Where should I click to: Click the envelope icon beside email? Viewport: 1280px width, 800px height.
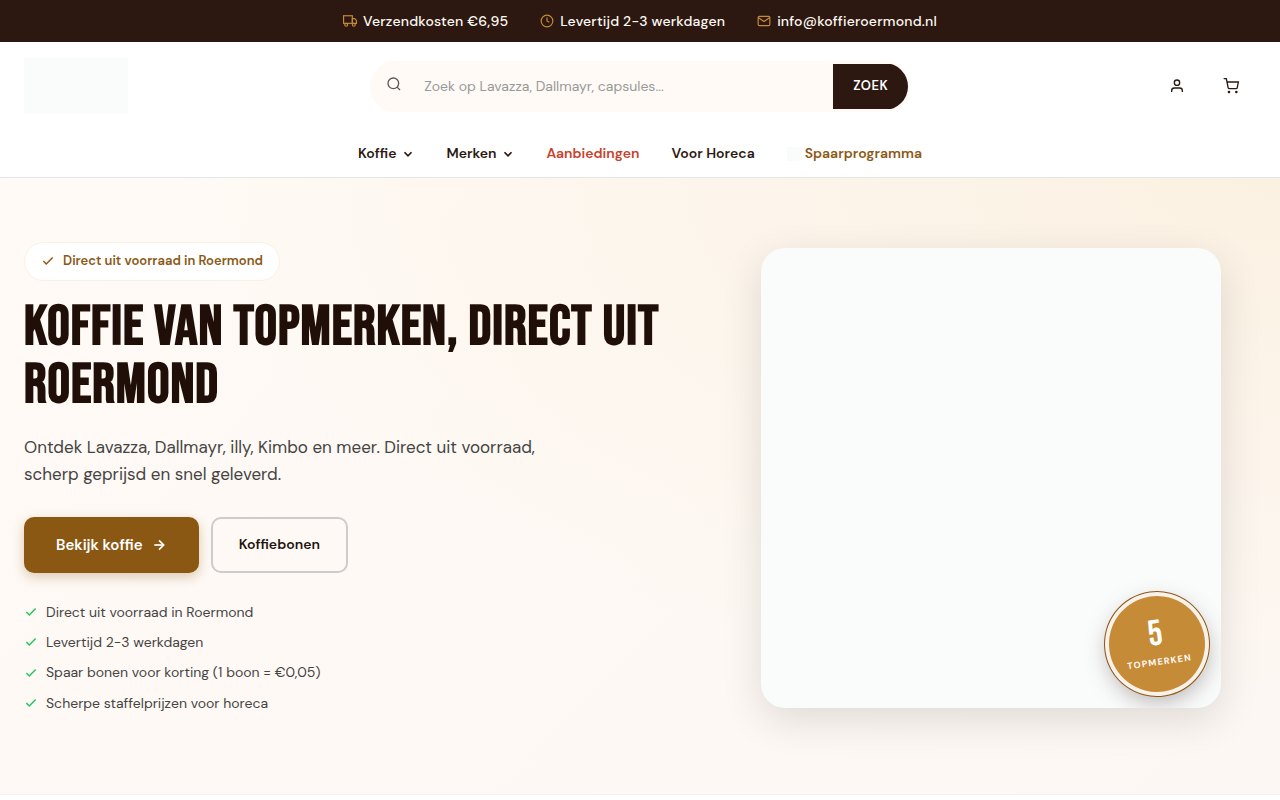point(764,21)
